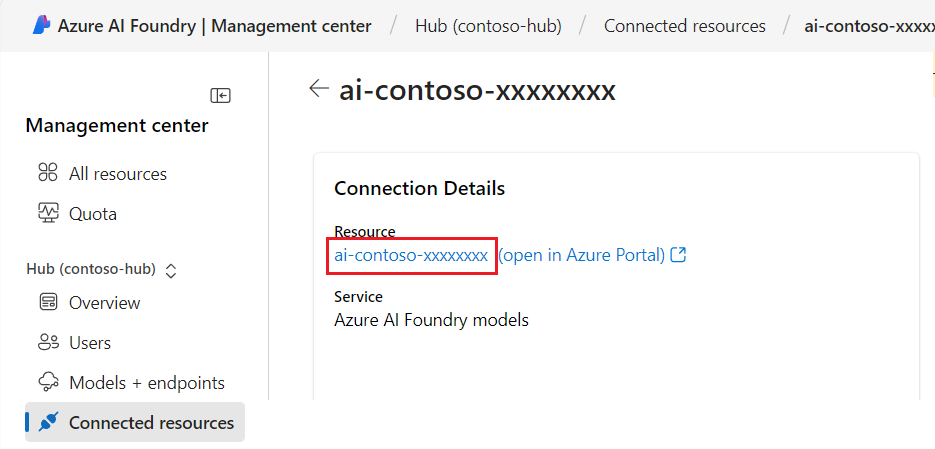Image resolution: width=935 pixels, height=449 pixels.
Task: Click the Overview icon in sidebar
Action: [48, 302]
